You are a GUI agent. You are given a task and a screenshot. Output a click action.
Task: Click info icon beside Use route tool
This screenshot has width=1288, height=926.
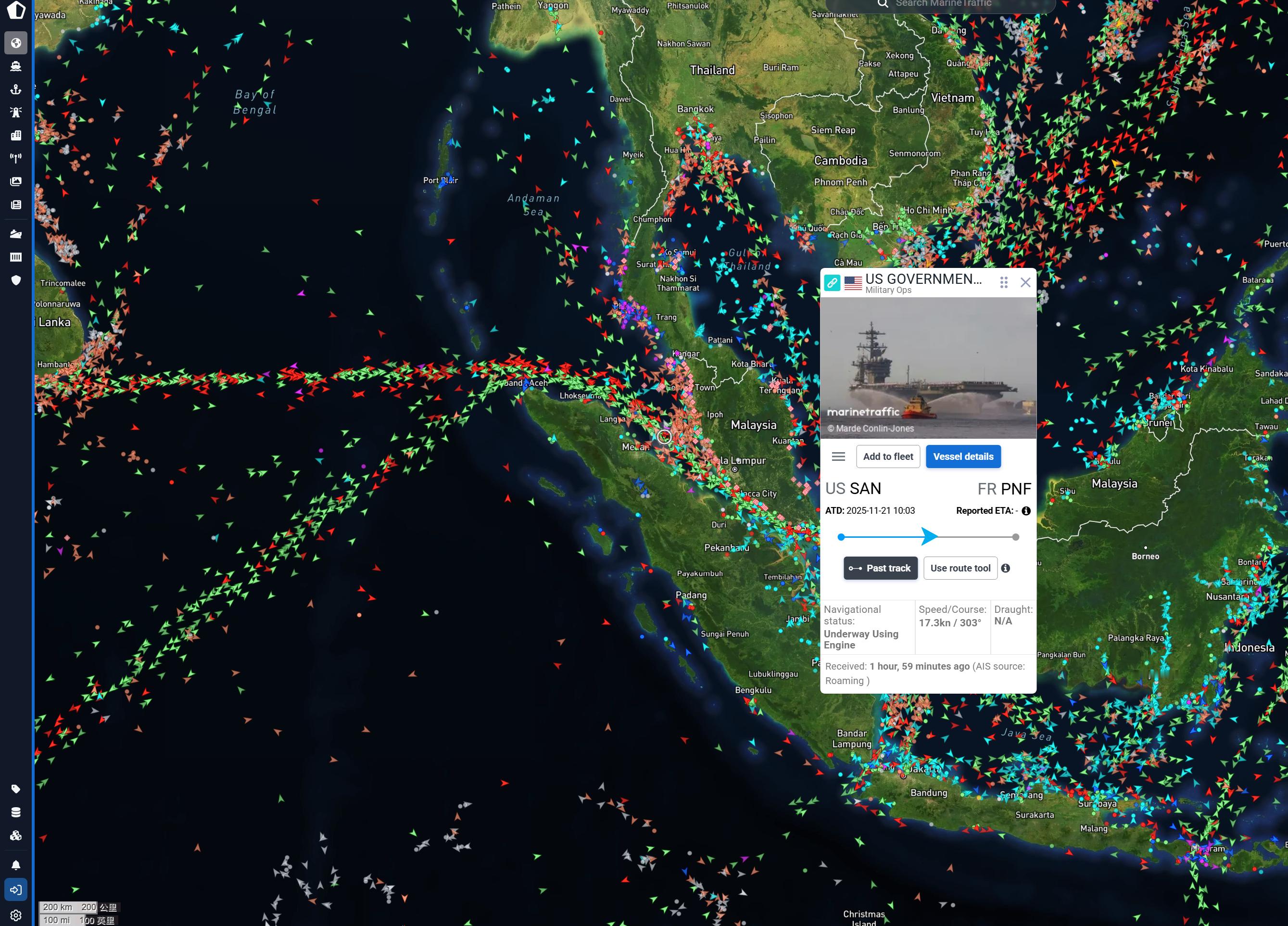click(x=1005, y=568)
